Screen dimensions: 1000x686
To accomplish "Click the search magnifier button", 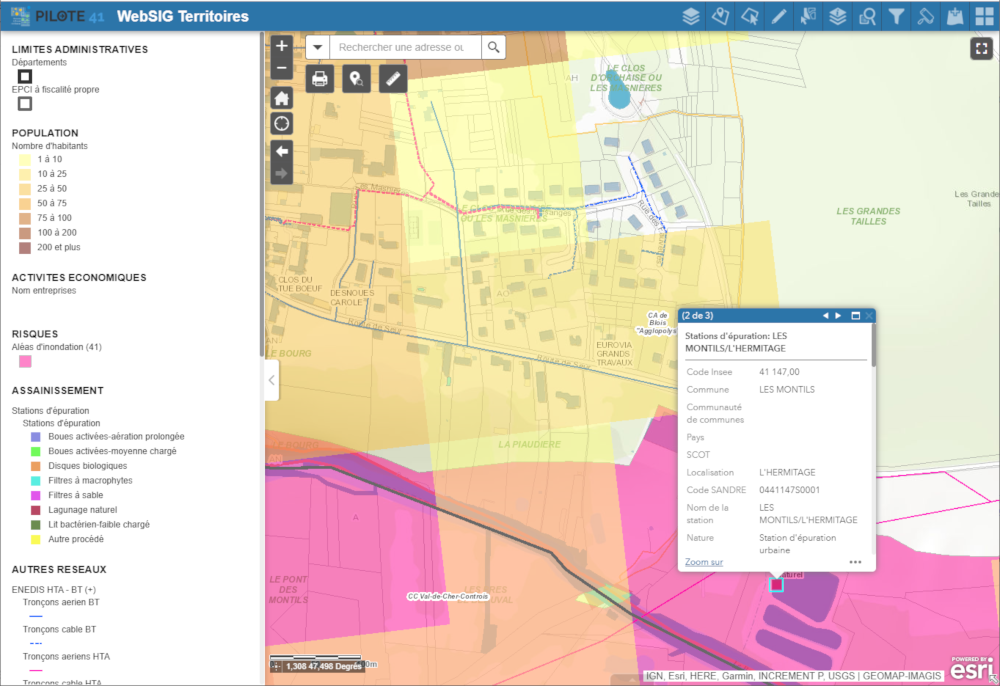I will tap(493, 47).
